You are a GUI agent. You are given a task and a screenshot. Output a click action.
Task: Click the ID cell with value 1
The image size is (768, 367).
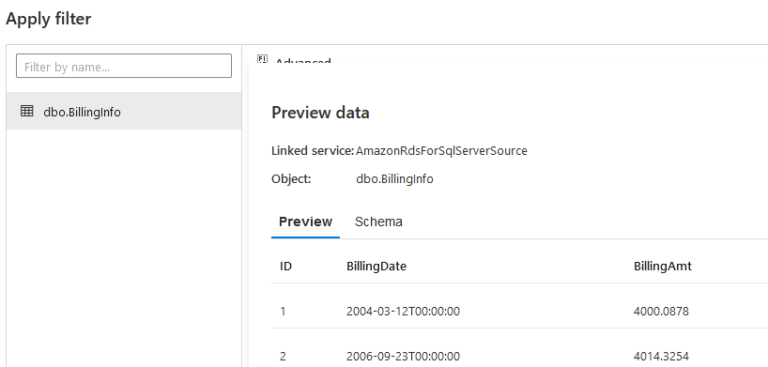283,311
